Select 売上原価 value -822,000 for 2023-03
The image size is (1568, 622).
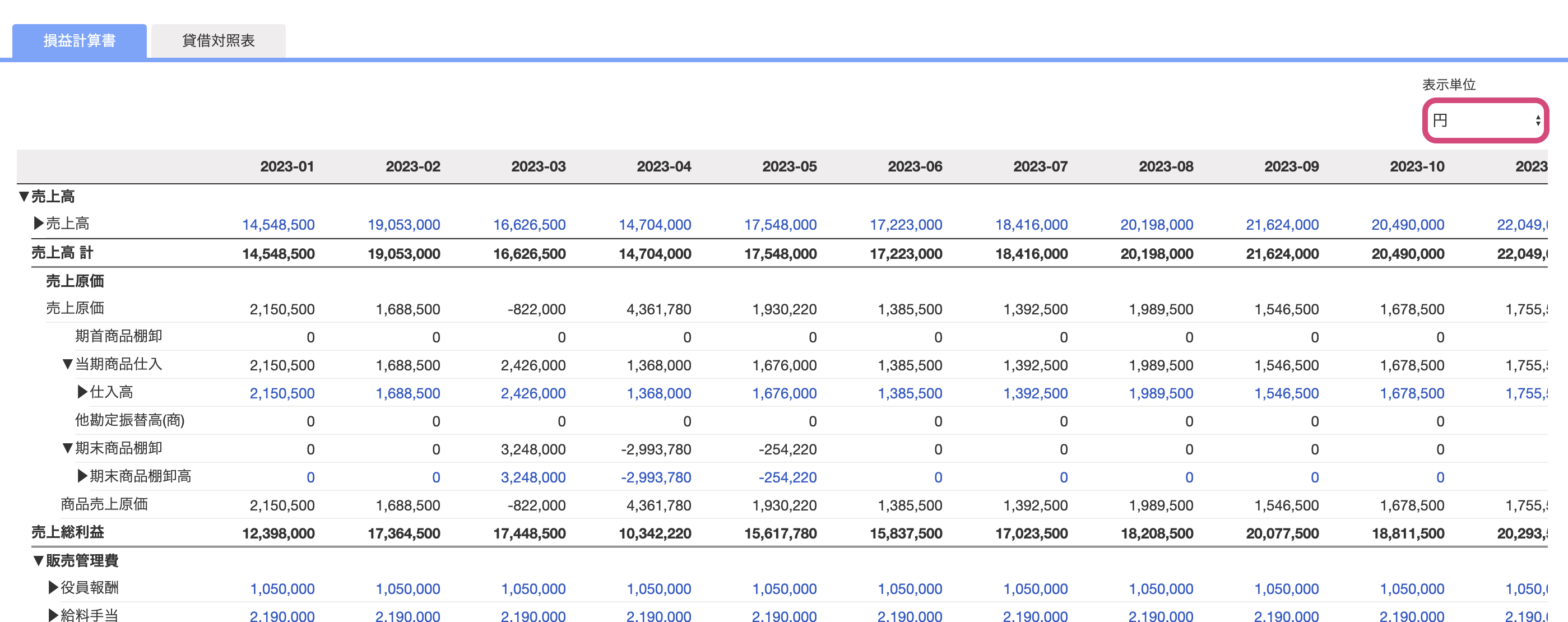point(536,309)
